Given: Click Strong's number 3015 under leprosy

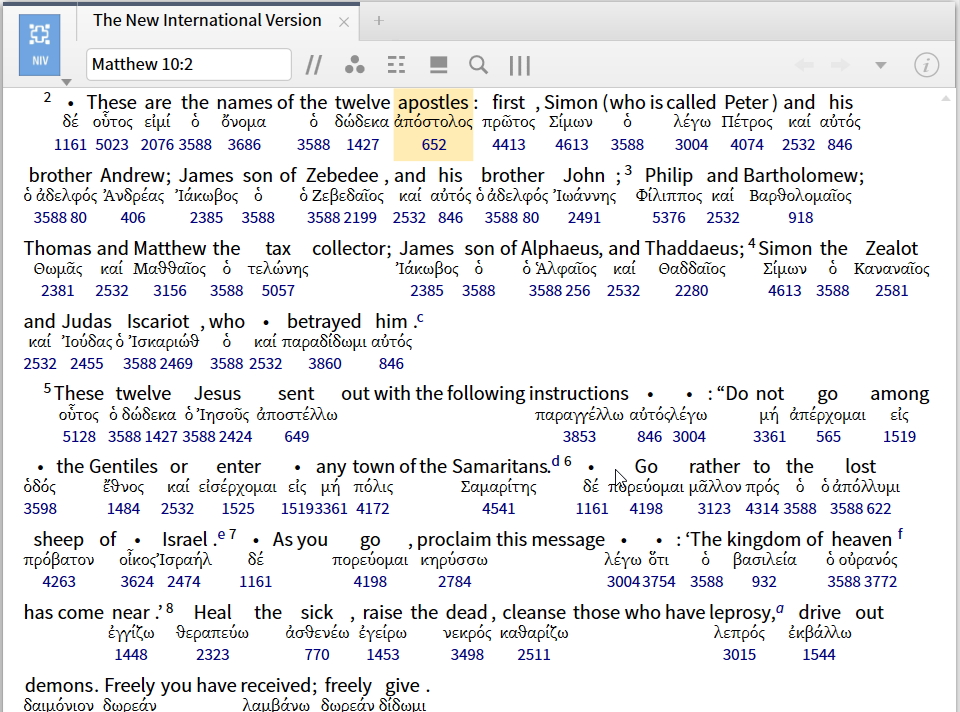Looking at the screenshot, I should coord(739,654).
